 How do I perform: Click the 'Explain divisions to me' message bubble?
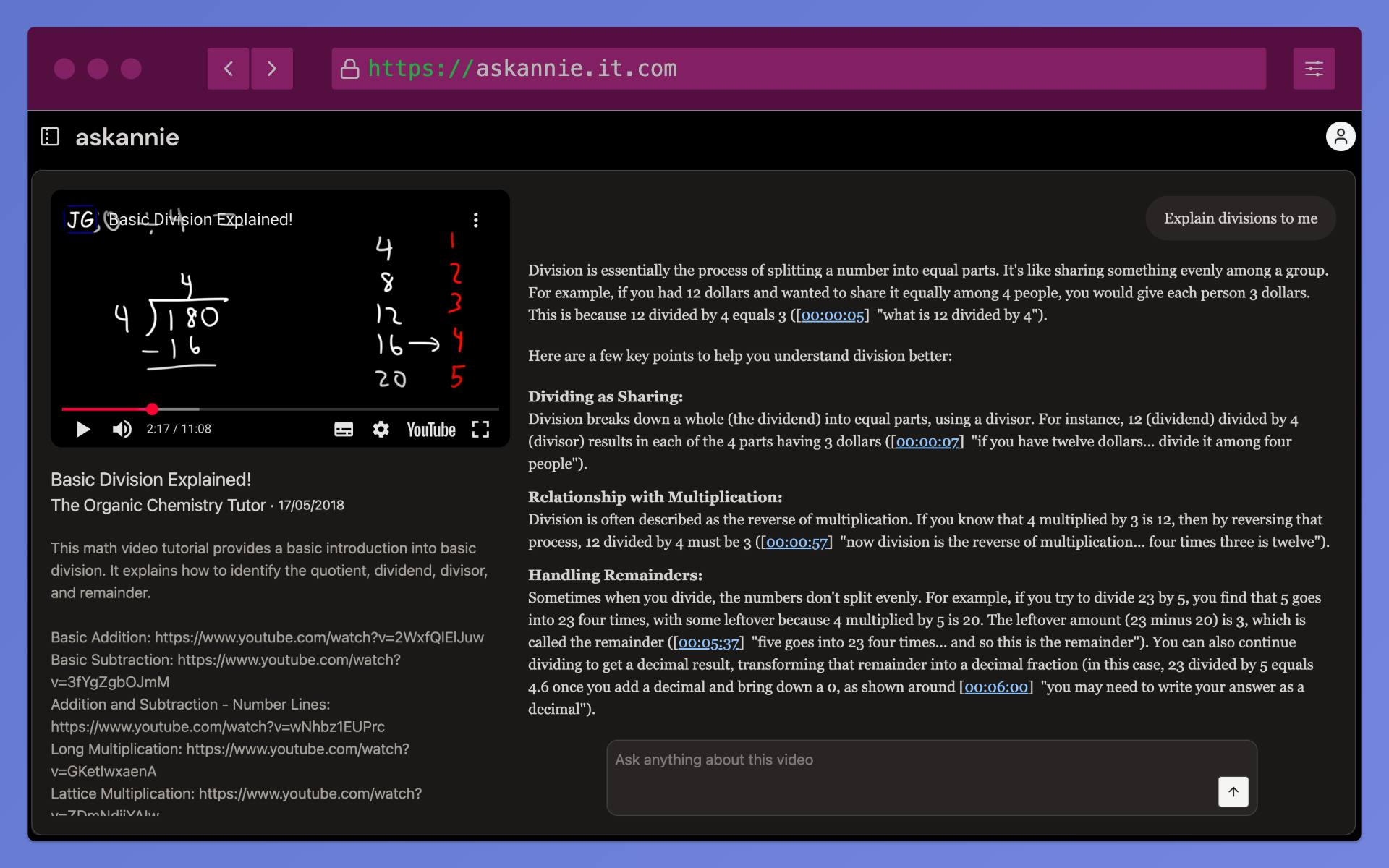1241,218
